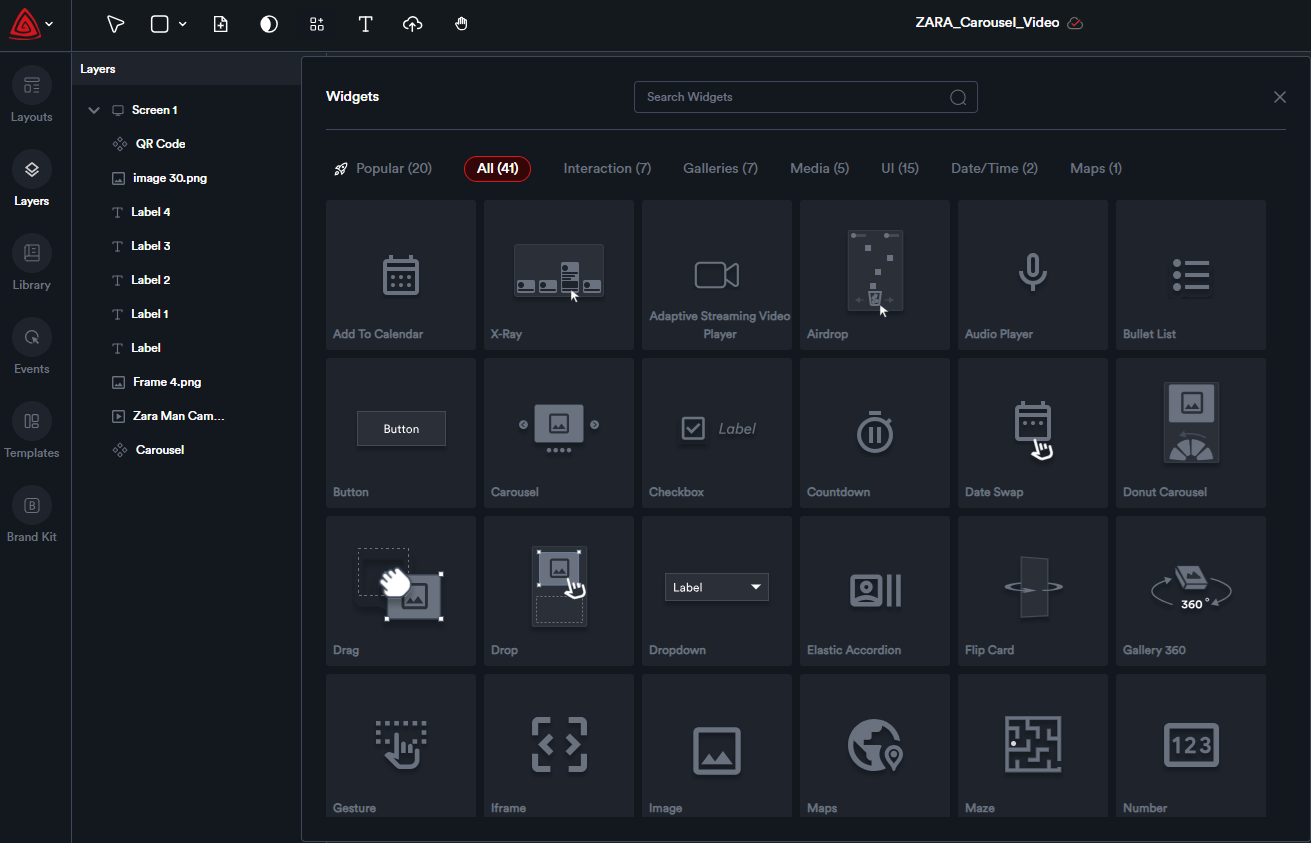Screen dimensions: 1311x843
Task: Open the Library sidebar panel
Action: point(31,263)
